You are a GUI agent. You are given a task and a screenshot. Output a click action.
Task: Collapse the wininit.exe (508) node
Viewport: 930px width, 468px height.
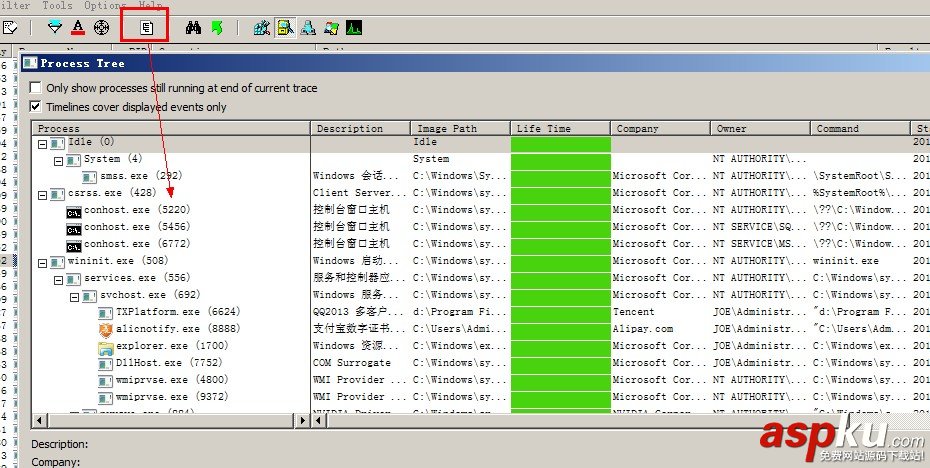42,263
